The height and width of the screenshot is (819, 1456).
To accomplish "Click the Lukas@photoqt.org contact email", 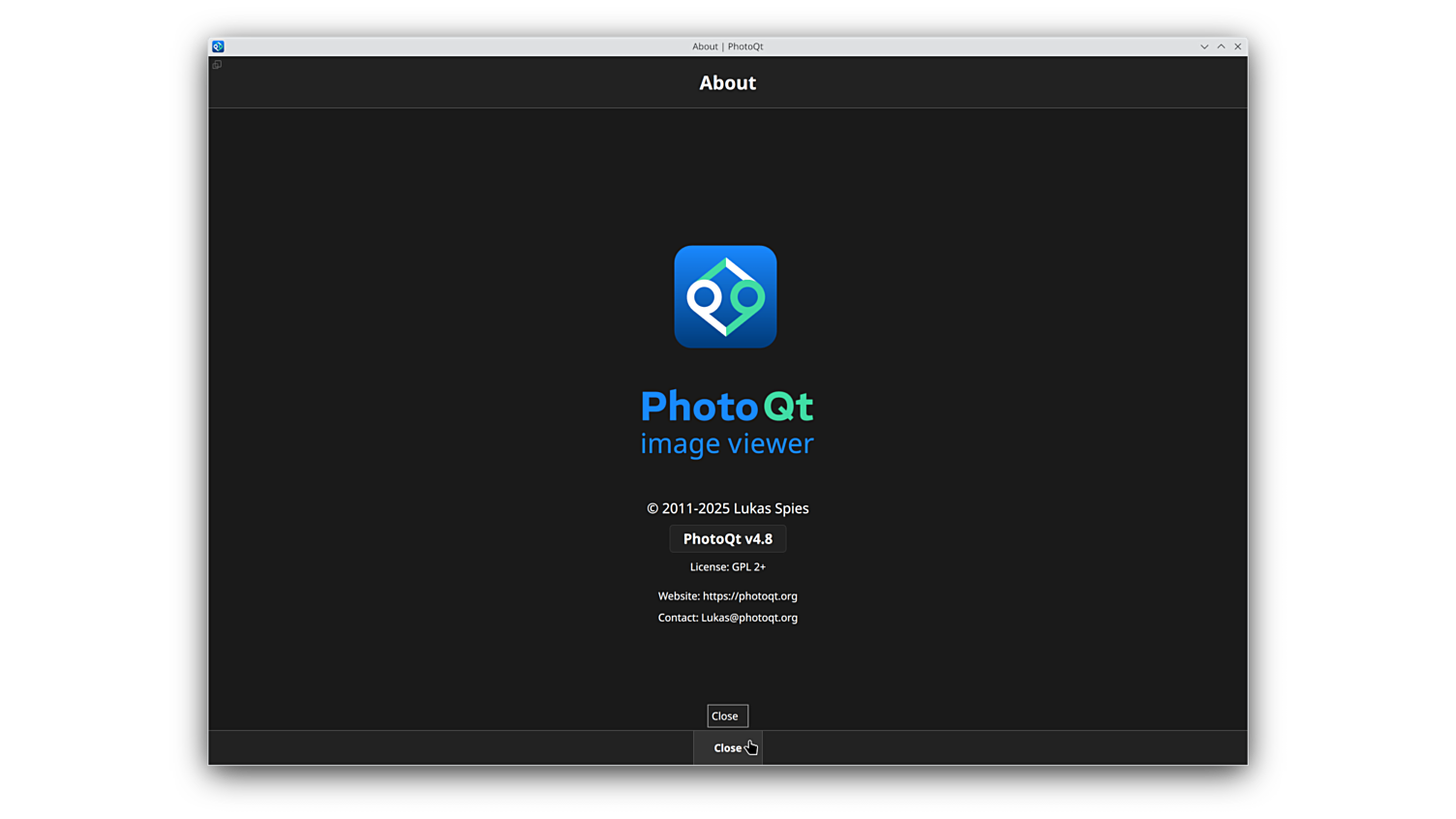I will (748, 618).
